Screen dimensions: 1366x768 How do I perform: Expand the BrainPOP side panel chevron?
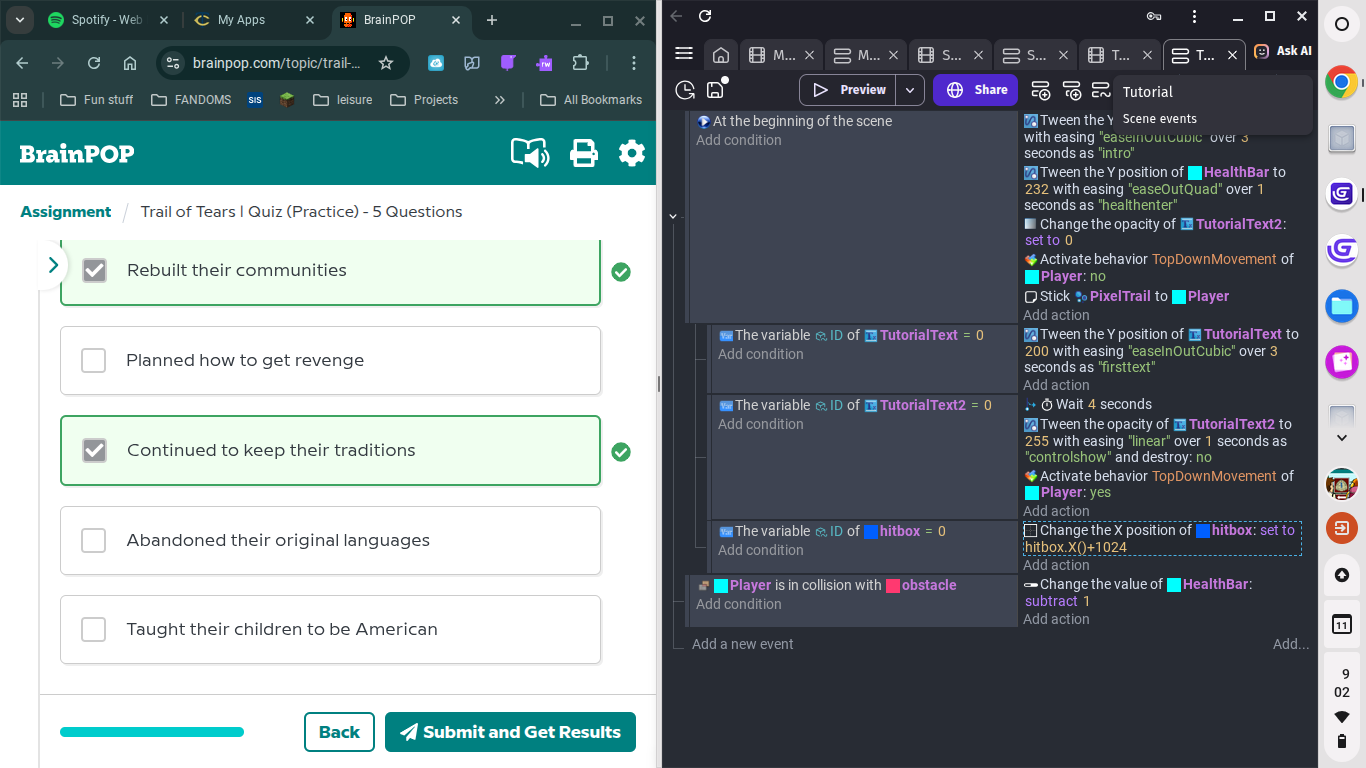[53, 266]
